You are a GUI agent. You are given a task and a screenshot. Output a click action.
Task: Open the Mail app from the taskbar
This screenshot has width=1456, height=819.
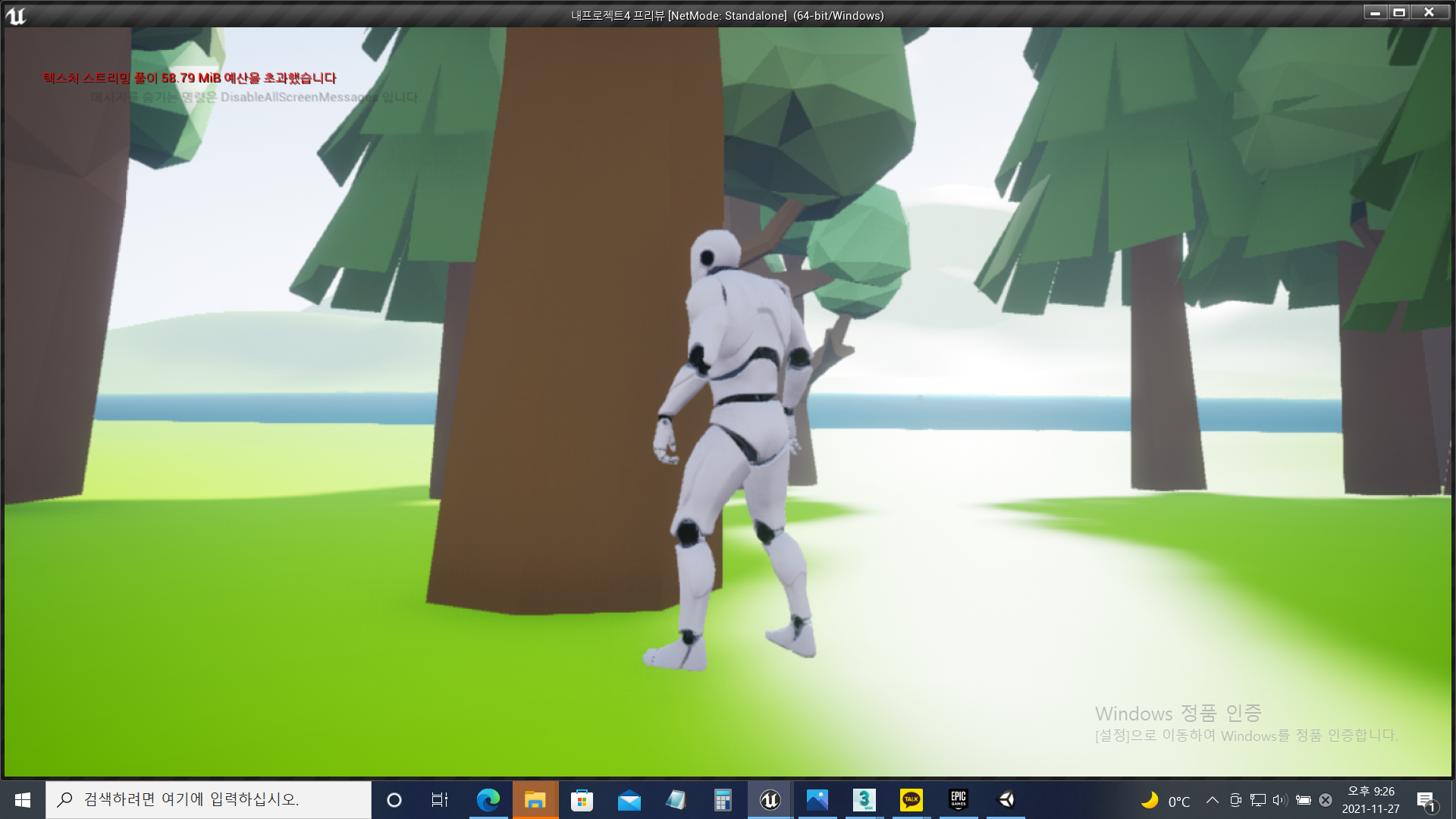point(629,800)
